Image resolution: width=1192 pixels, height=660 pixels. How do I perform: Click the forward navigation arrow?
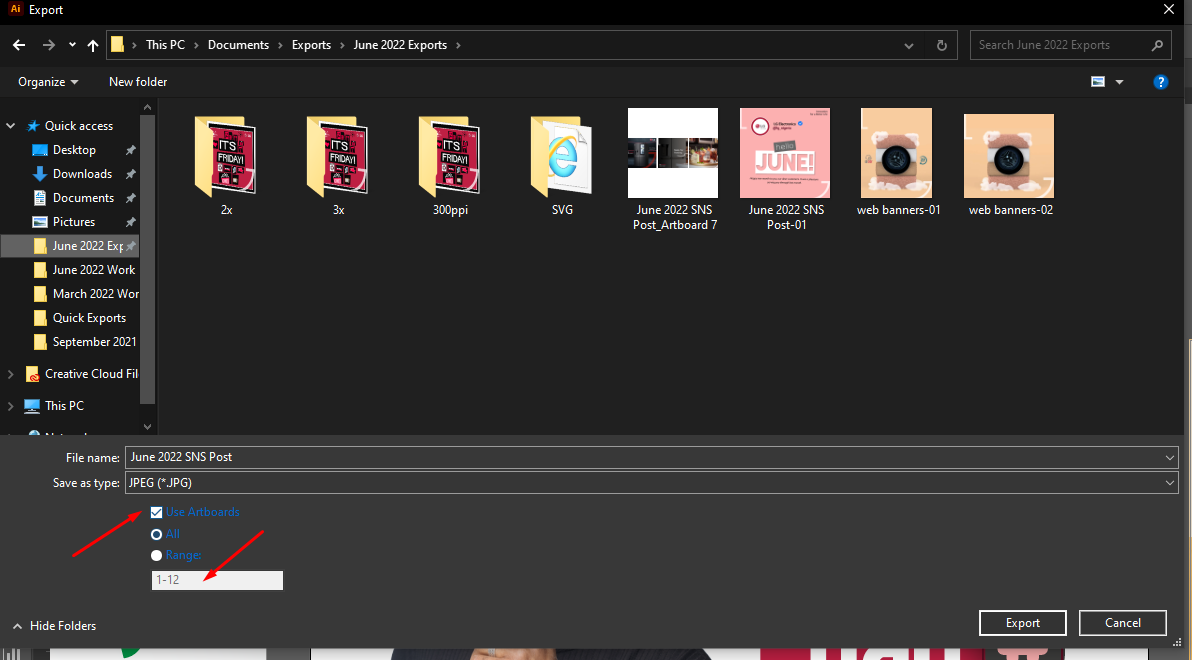48,44
